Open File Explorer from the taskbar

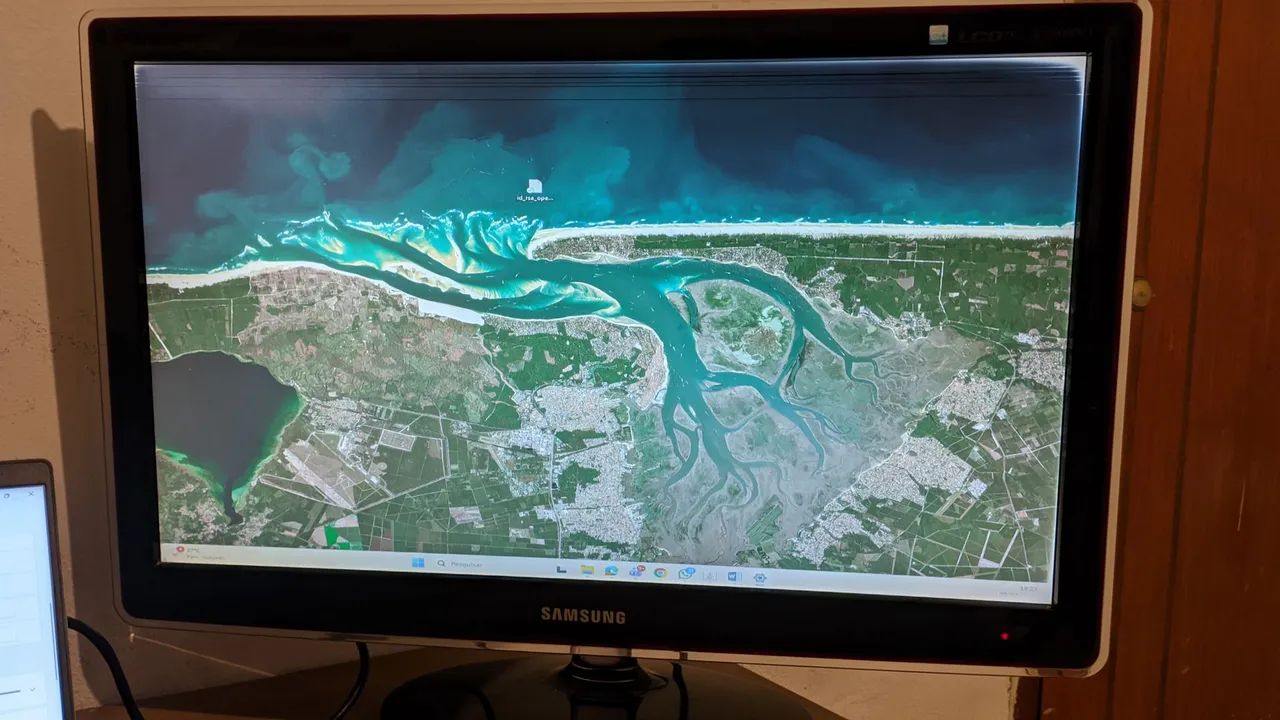click(x=587, y=570)
